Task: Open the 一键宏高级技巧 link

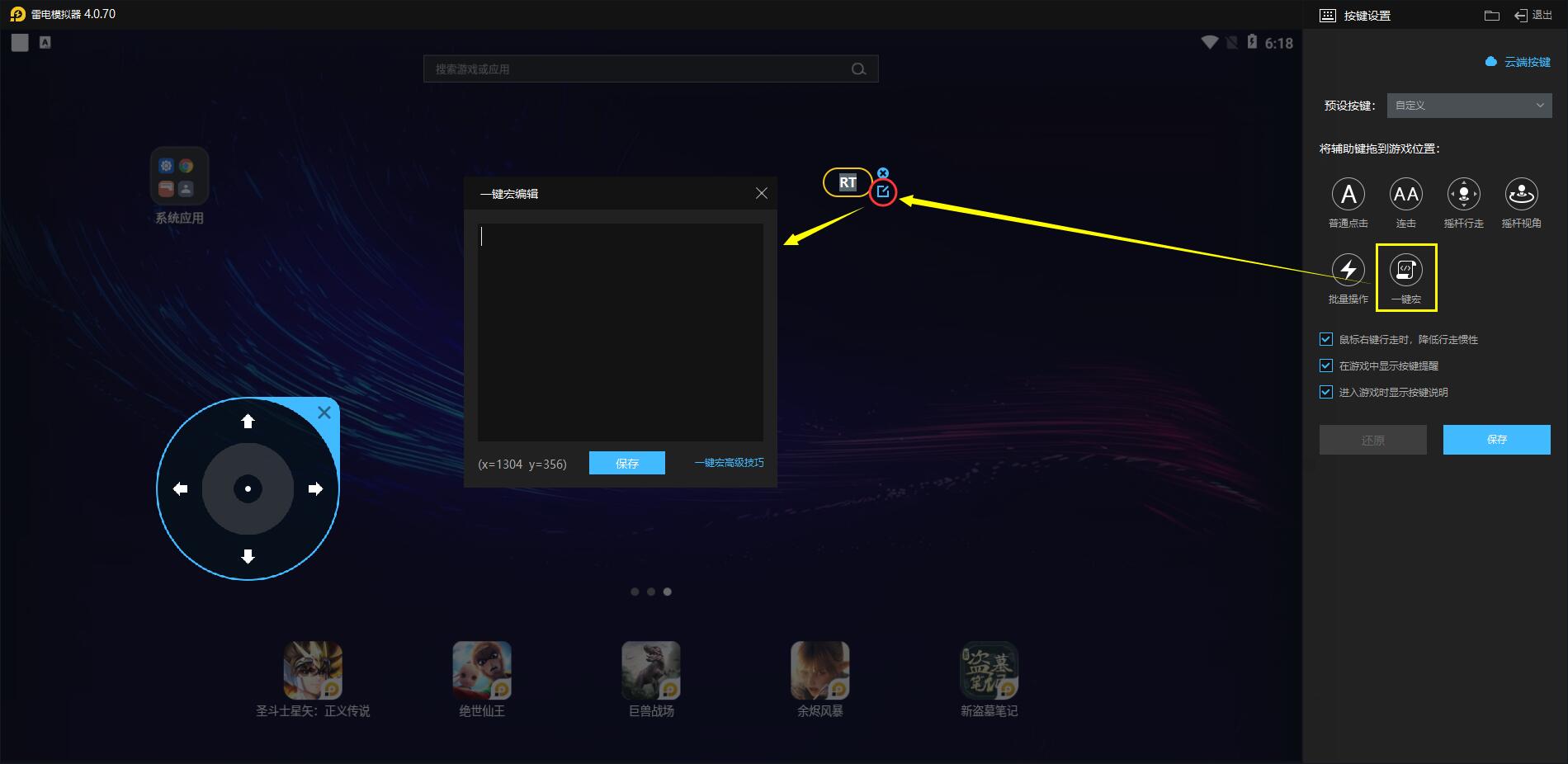Action: [729, 463]
